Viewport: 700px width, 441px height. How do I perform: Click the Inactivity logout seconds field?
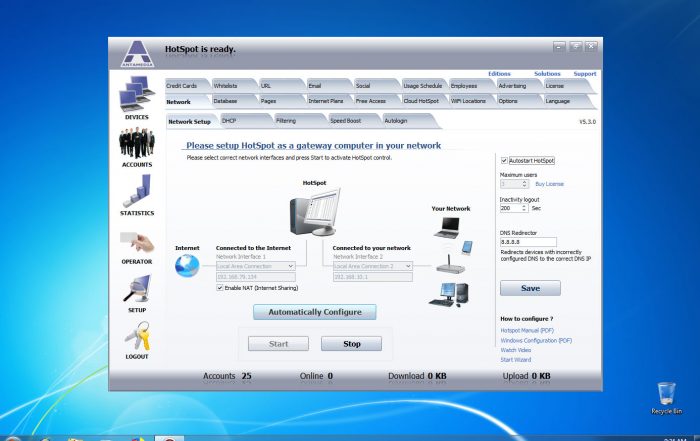coord(511,208)
